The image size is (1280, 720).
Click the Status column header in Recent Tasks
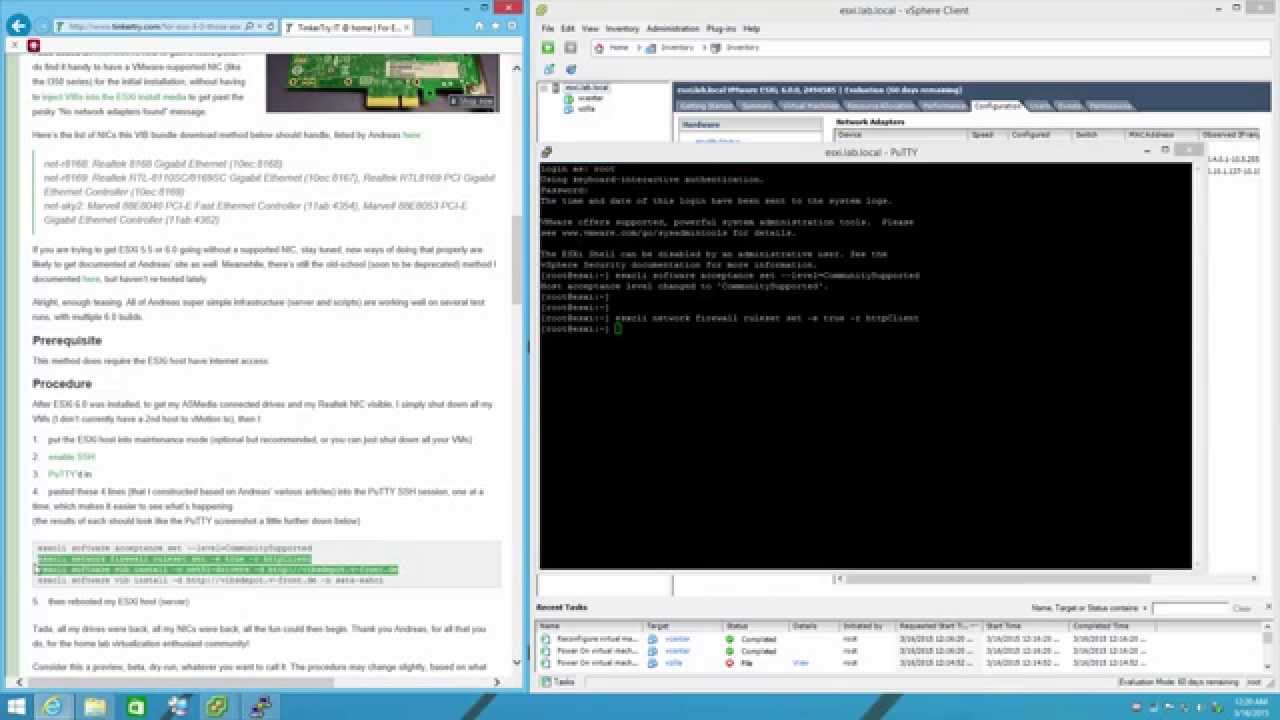point(755,626)
